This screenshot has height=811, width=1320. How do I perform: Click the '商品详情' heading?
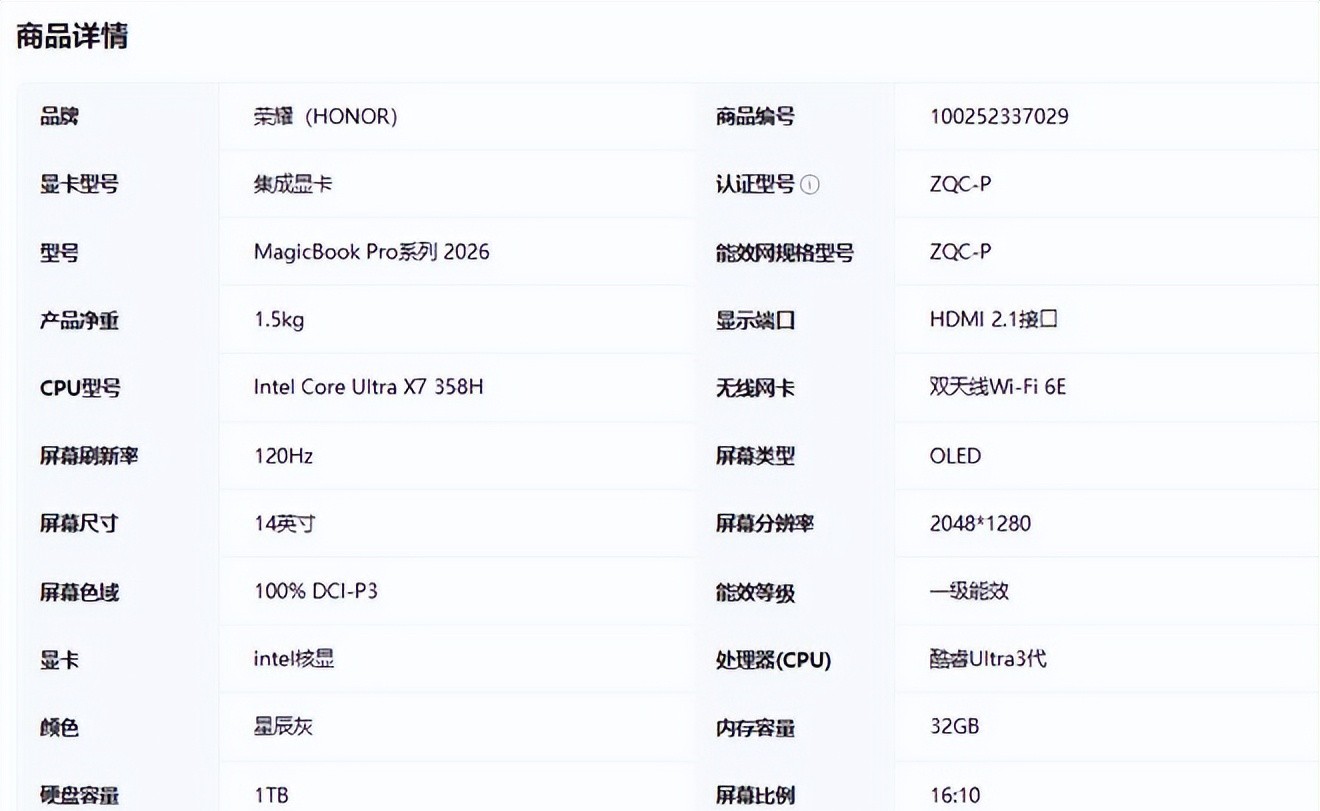(72, 37)
